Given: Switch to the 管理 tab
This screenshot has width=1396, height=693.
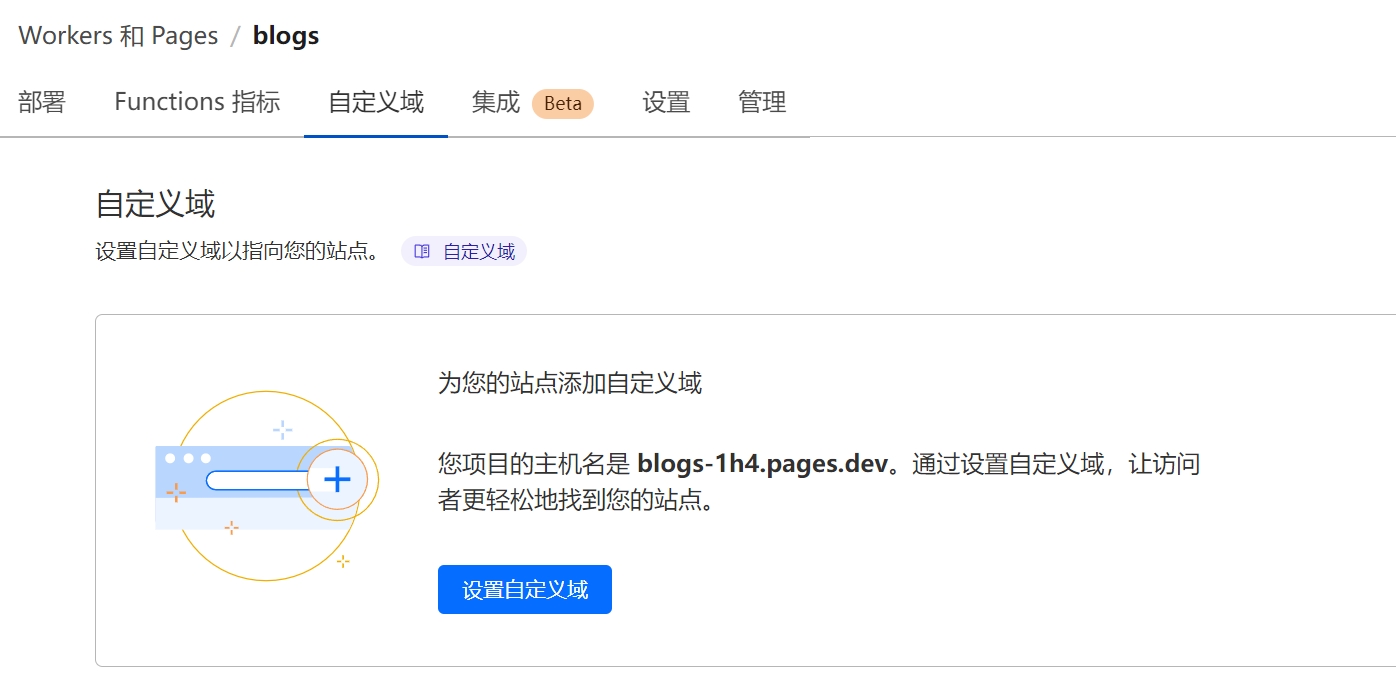Looking at the screenshot, I should 762,102.
